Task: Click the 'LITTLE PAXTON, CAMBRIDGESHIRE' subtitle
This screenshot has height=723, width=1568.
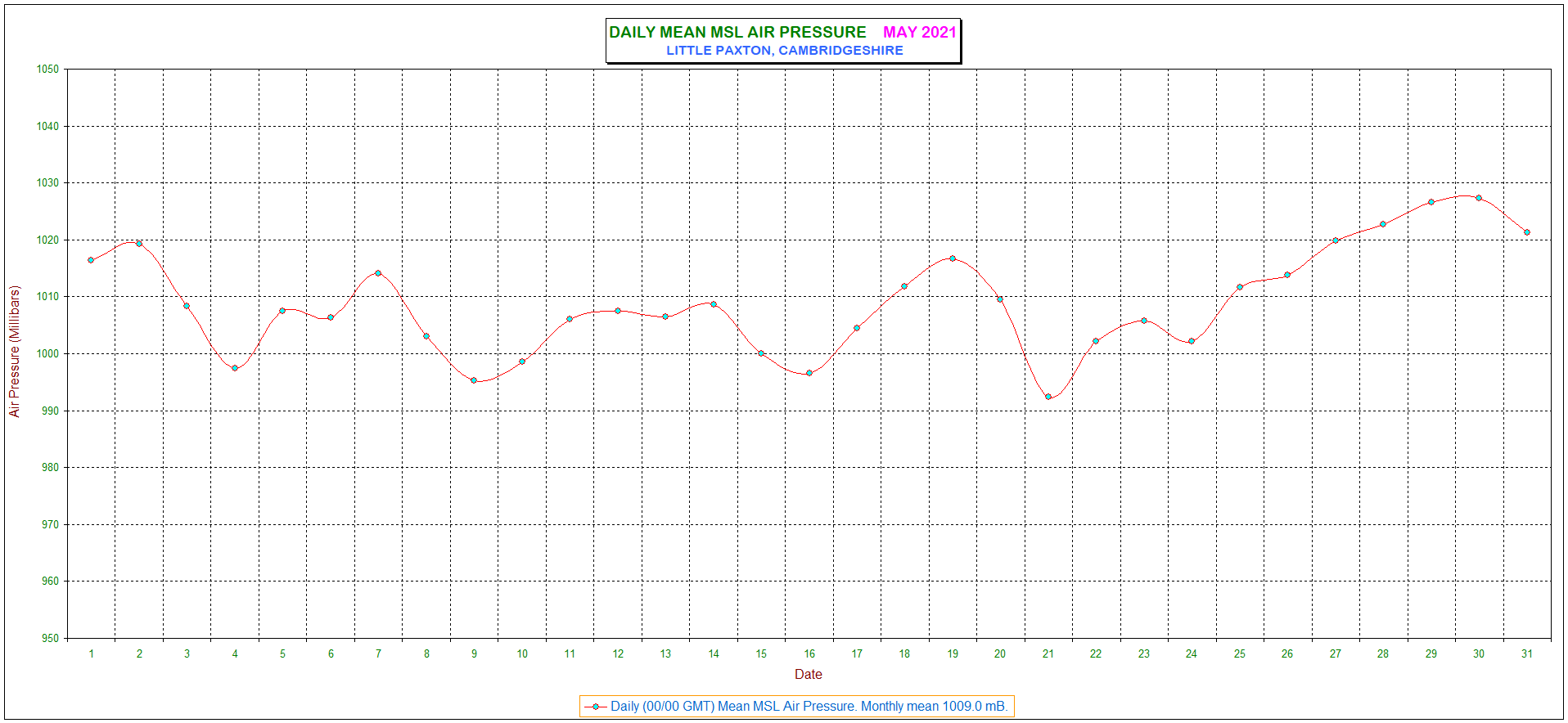Action: click(785, 51)
